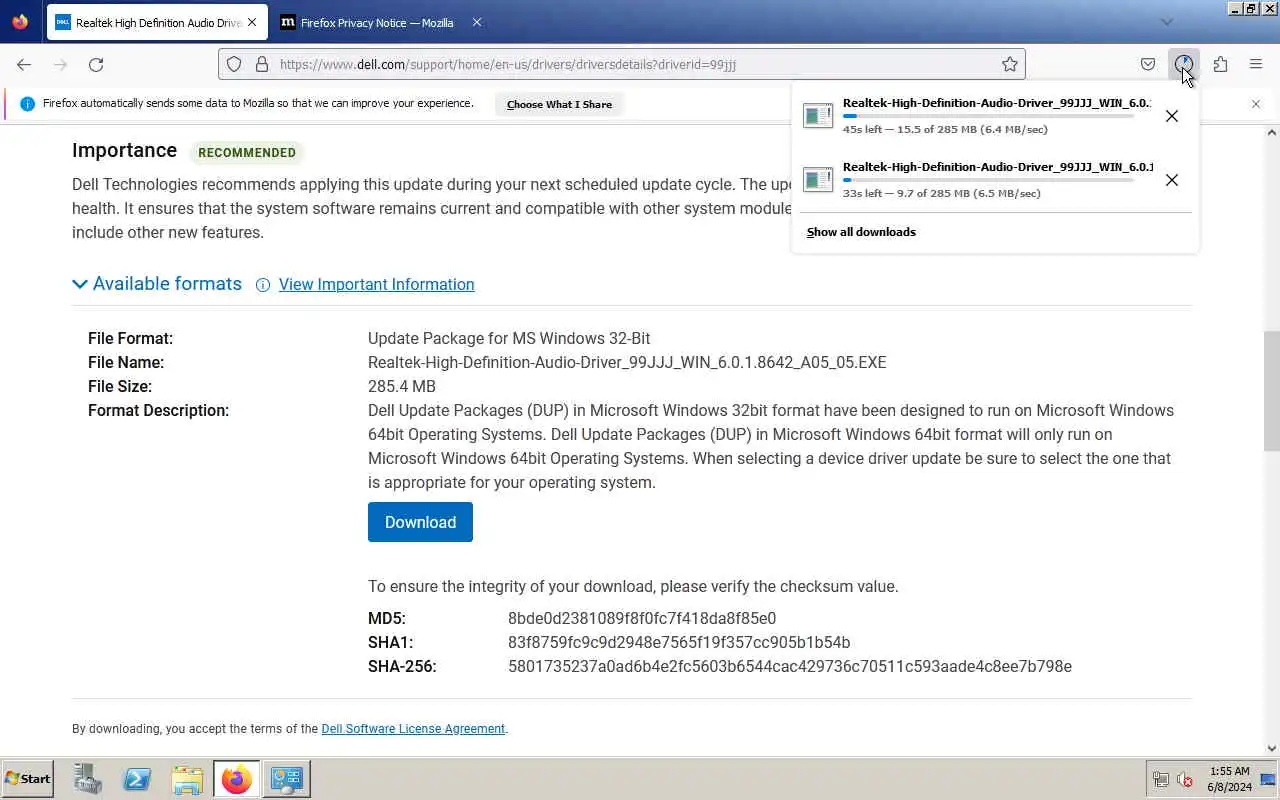
Task: Click the RECOMMENDED importance badge
Action: point(247,153)
